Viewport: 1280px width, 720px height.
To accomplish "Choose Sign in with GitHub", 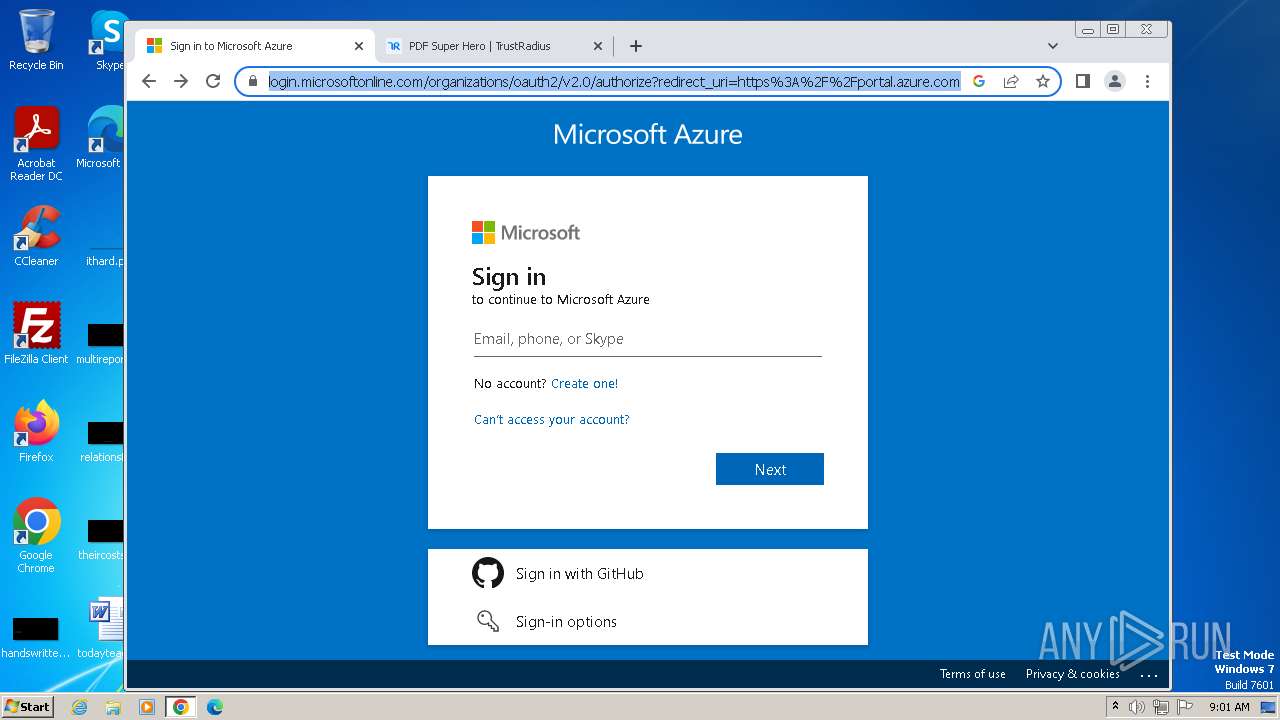I will point(648,573).
